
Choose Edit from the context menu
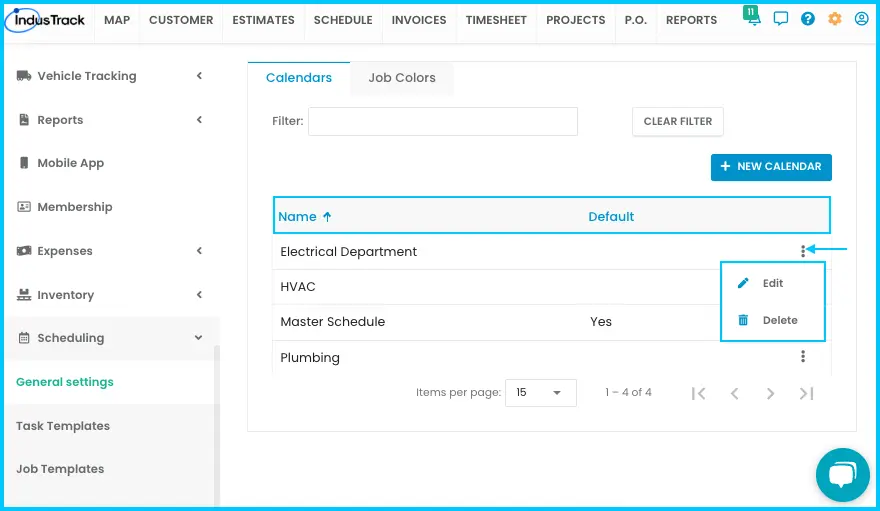773,283
